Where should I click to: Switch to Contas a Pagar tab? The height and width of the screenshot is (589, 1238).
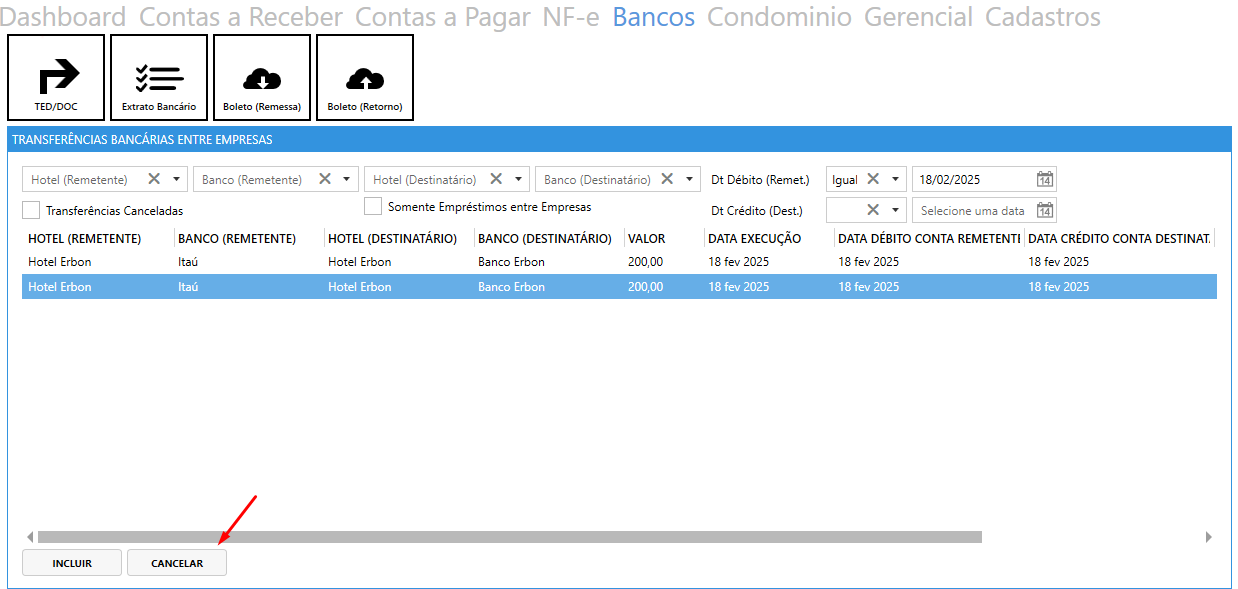[x=442, y=17]
